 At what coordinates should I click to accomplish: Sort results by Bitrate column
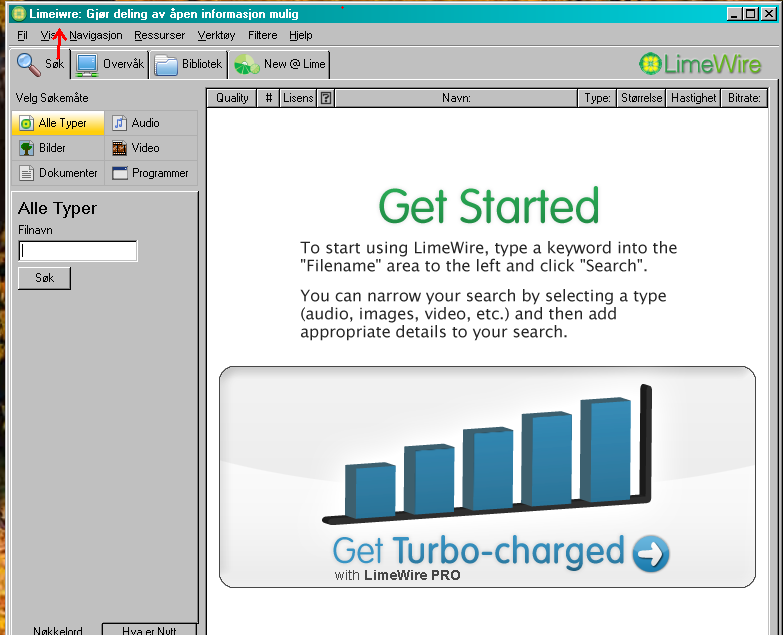pyautogui.click(x=744, y=98)
